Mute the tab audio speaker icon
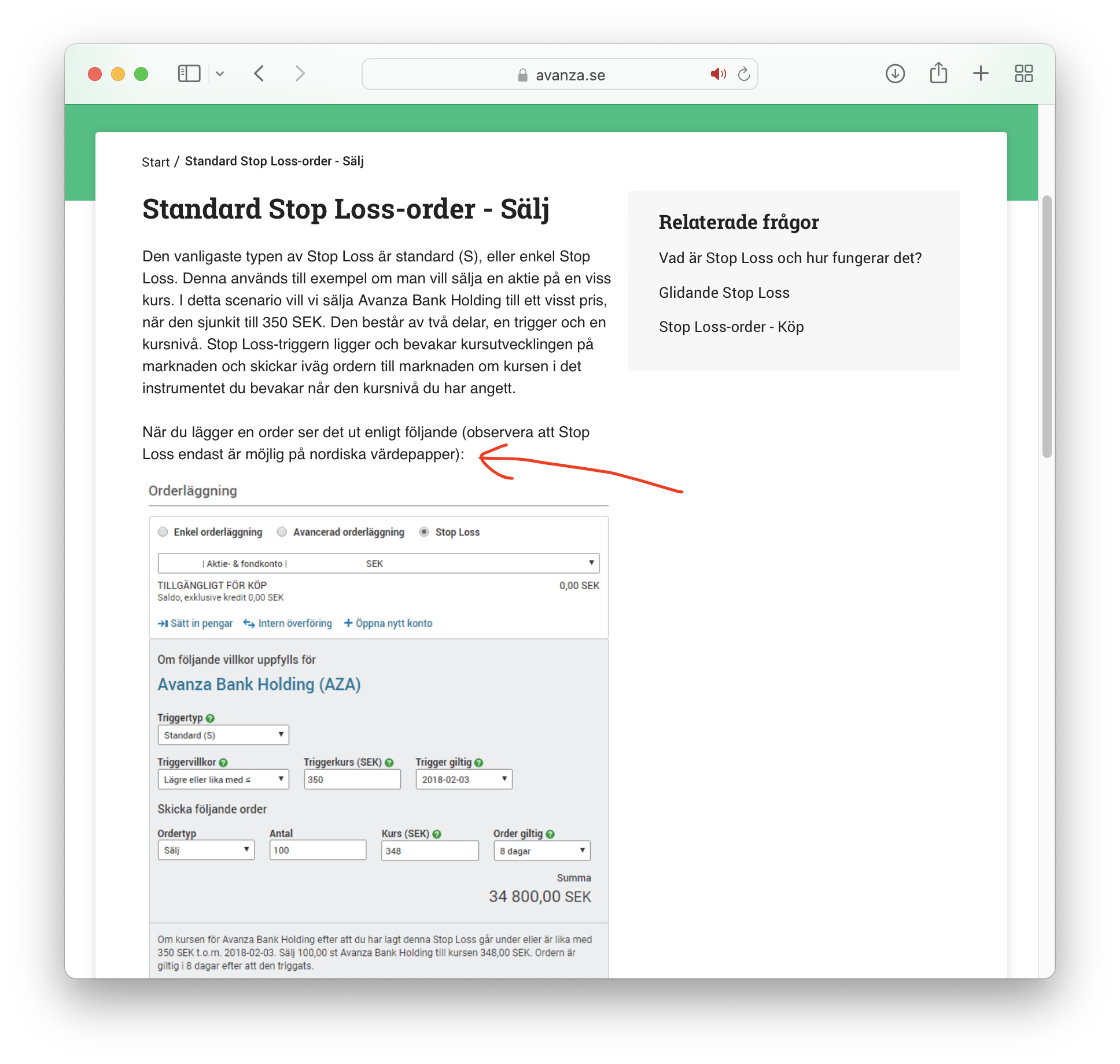The image size is (1120, 1064). tap(718, 74)
